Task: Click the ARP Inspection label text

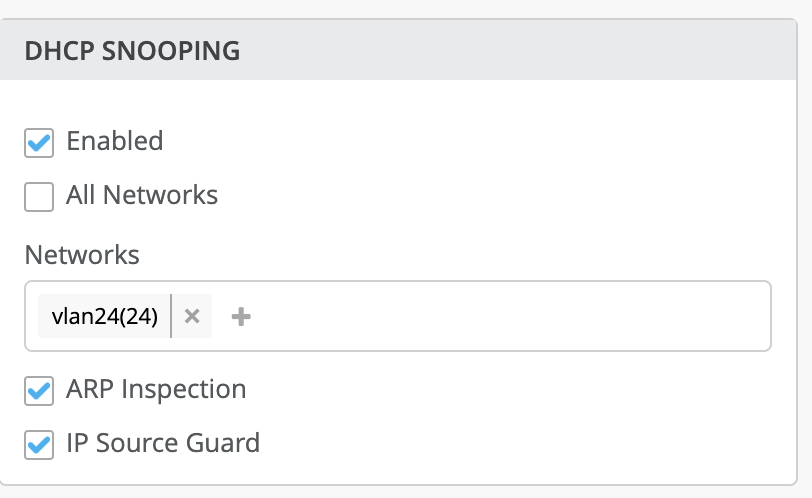Action: pos(156,389)
